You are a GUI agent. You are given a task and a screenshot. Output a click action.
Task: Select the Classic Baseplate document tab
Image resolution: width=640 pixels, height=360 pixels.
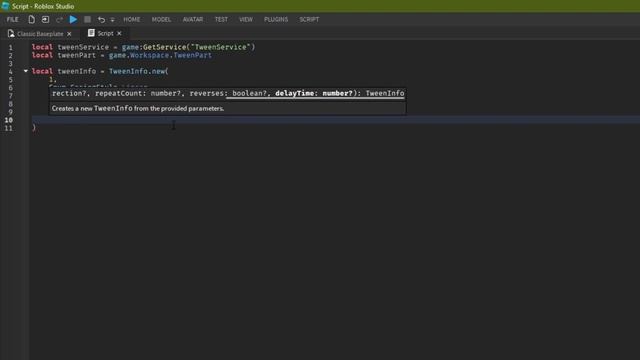40,33
